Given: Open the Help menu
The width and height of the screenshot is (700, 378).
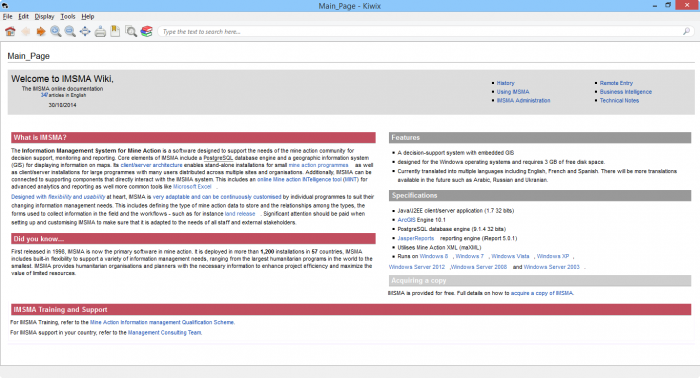Looking at the screenshot, I should click(88, 17).
